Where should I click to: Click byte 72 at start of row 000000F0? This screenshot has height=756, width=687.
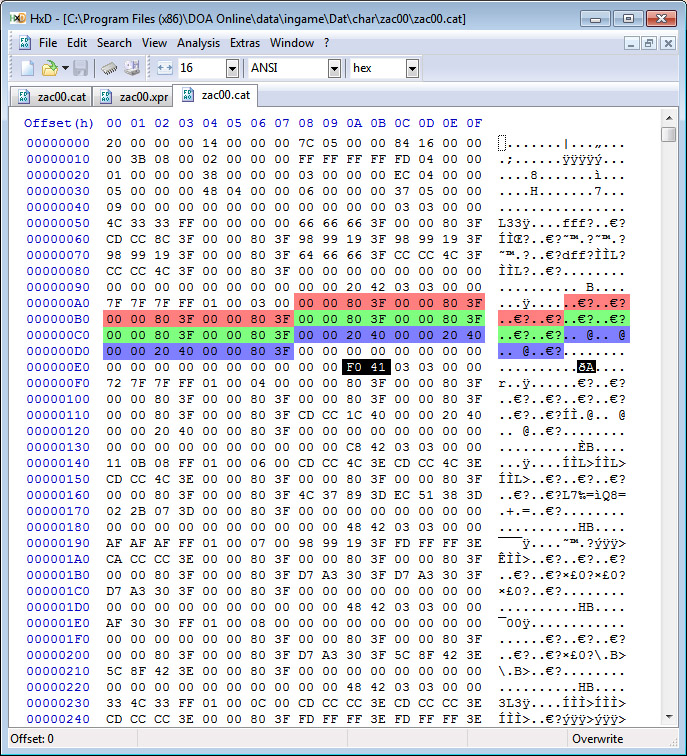coord(114,383)
